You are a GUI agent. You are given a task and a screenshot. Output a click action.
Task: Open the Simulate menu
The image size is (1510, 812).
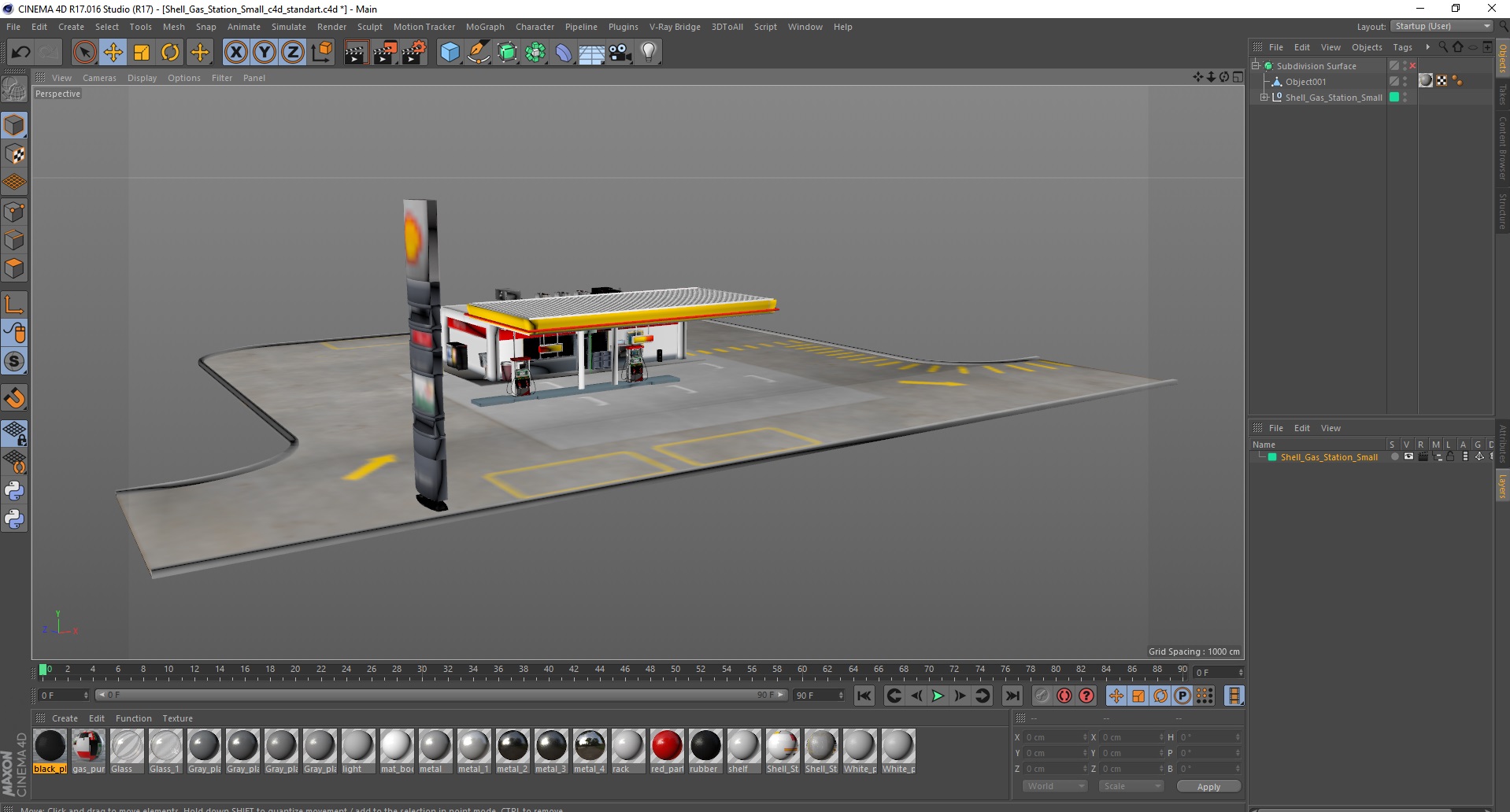coord(289,27)
